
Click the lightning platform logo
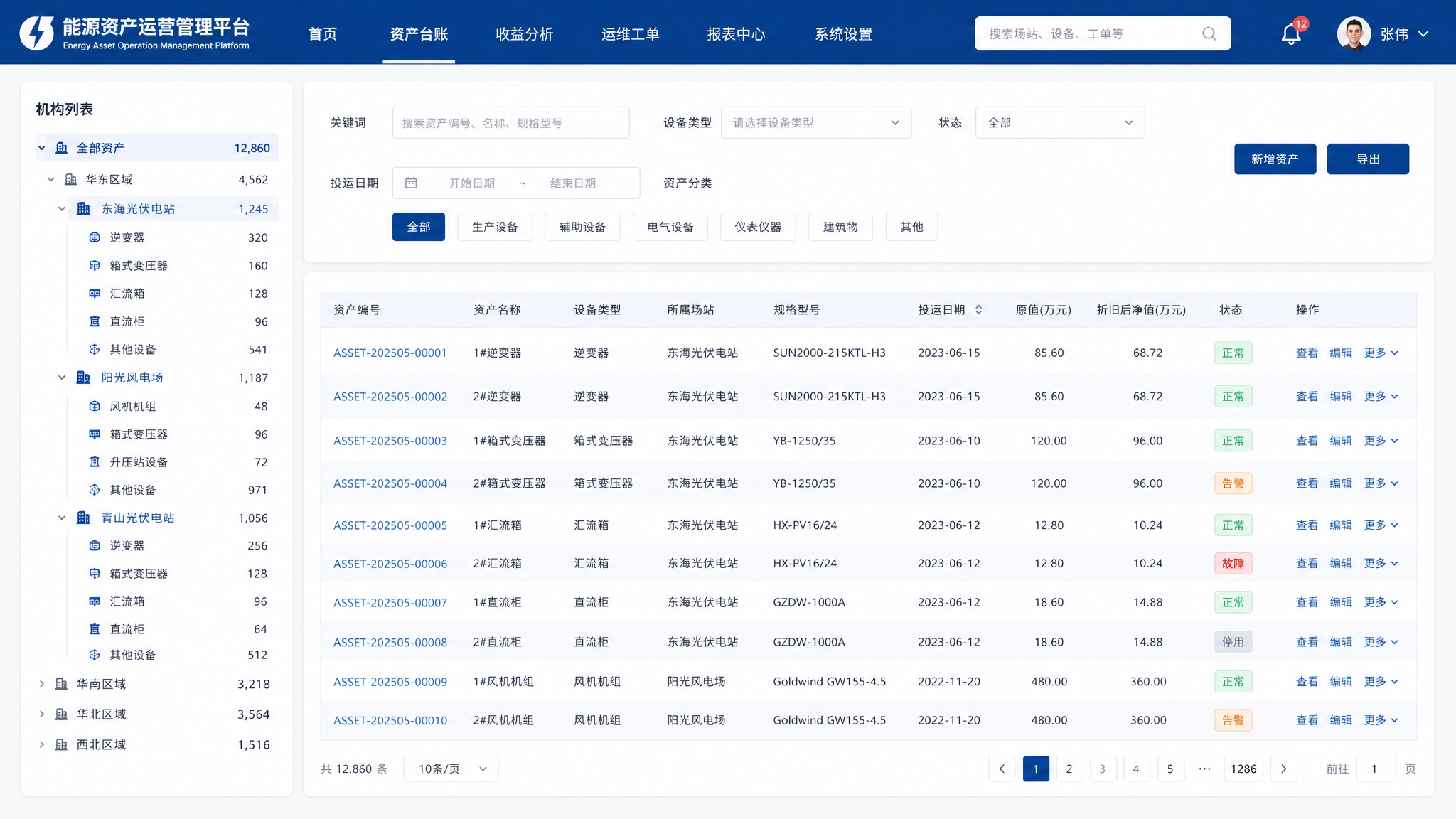37,33
